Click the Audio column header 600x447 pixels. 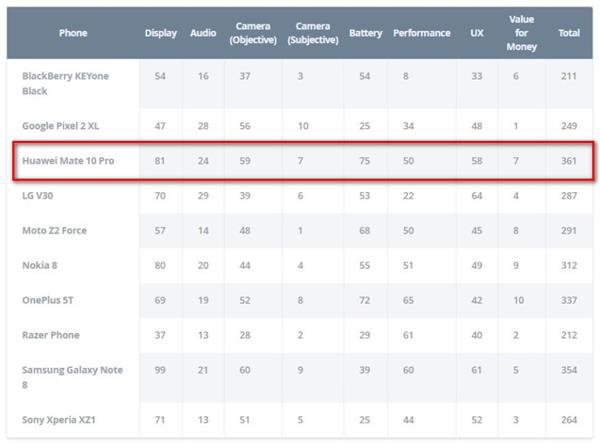click(204, 33)
